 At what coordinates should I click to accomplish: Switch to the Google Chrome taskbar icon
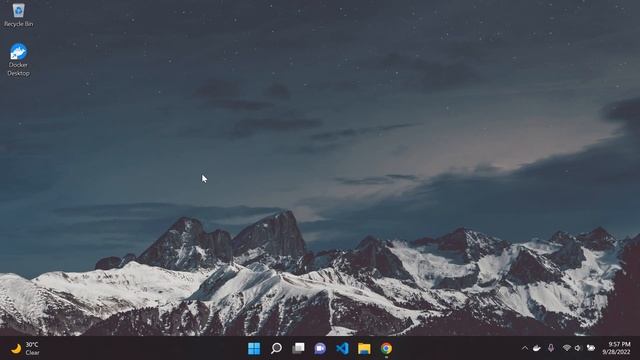(386, 348)
